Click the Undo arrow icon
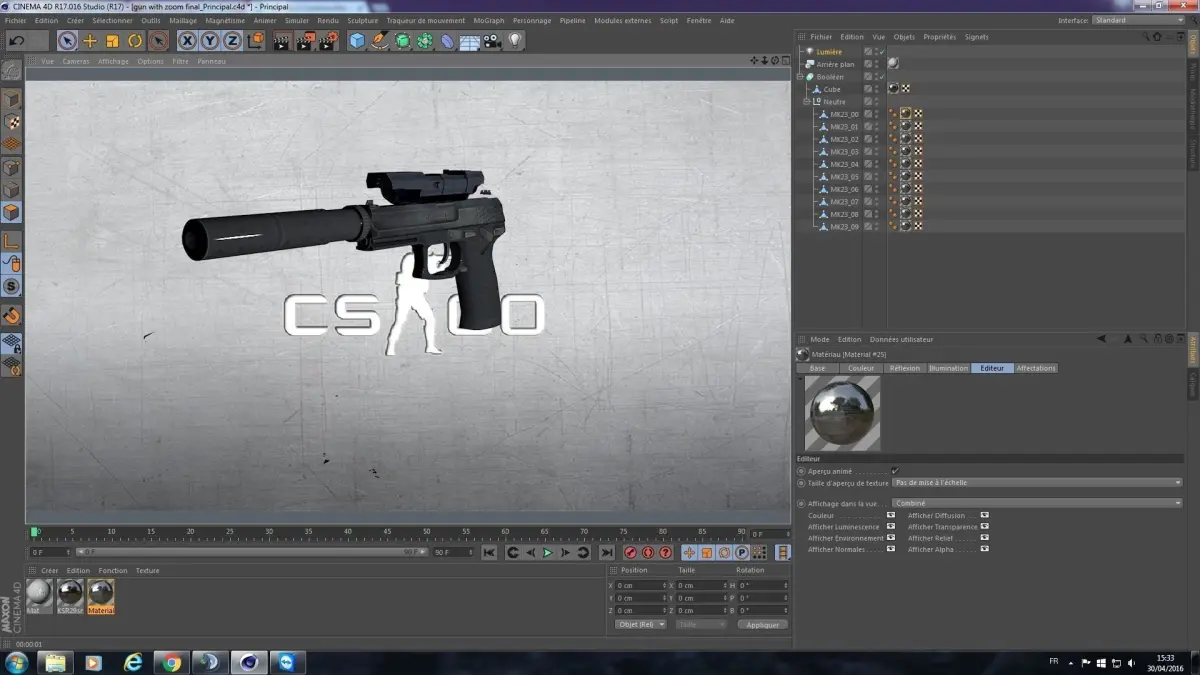The width and height of the screenshot is (1200, 675). coord(17,41)
